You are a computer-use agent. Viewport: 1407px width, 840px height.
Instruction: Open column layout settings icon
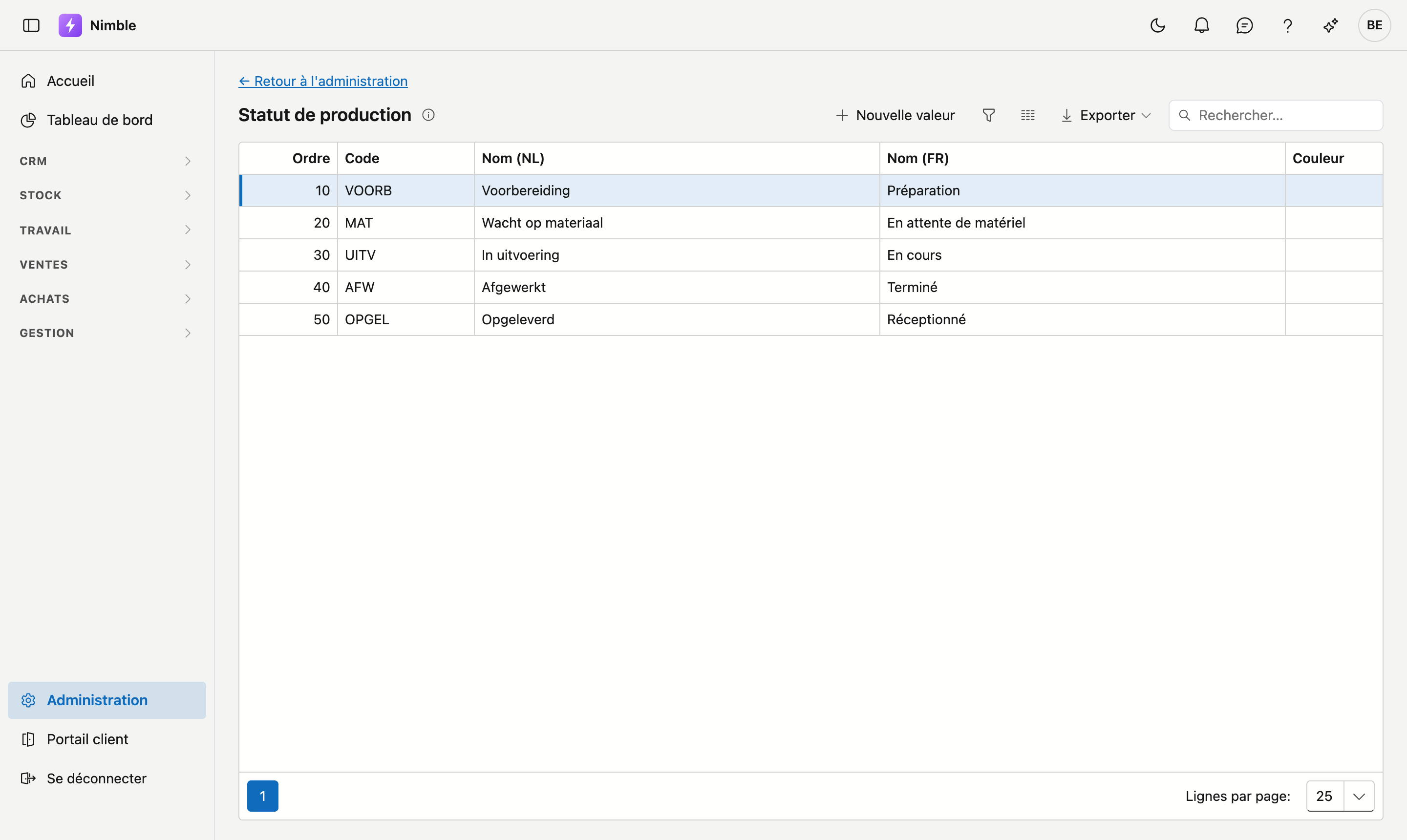[1028, 115]
